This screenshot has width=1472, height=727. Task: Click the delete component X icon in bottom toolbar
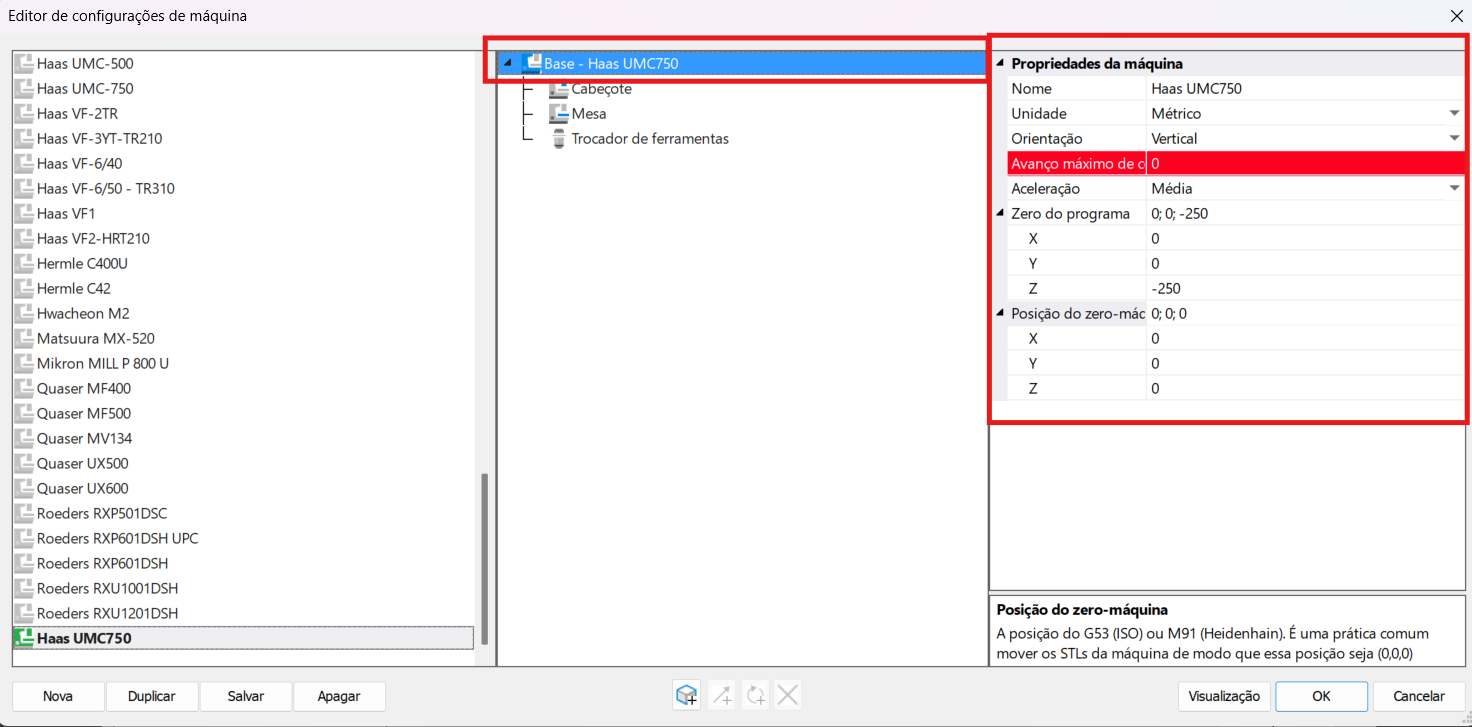(788, 695)
